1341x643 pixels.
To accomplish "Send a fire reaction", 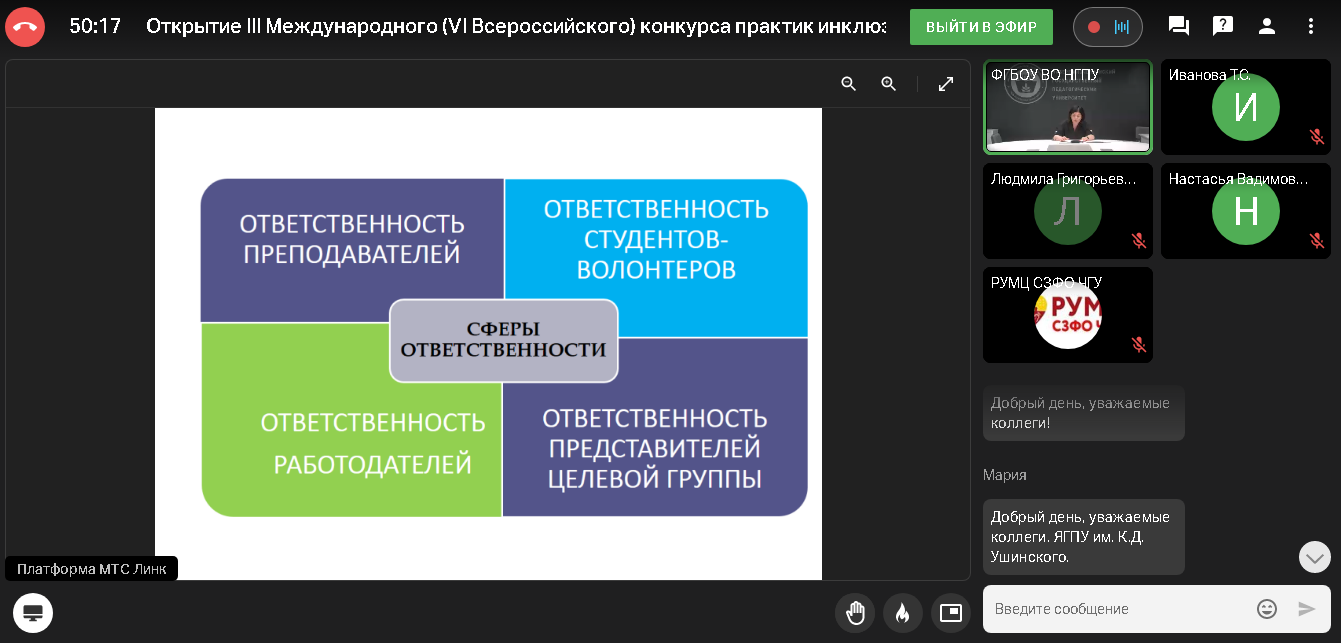I will [x=902, y=612].
